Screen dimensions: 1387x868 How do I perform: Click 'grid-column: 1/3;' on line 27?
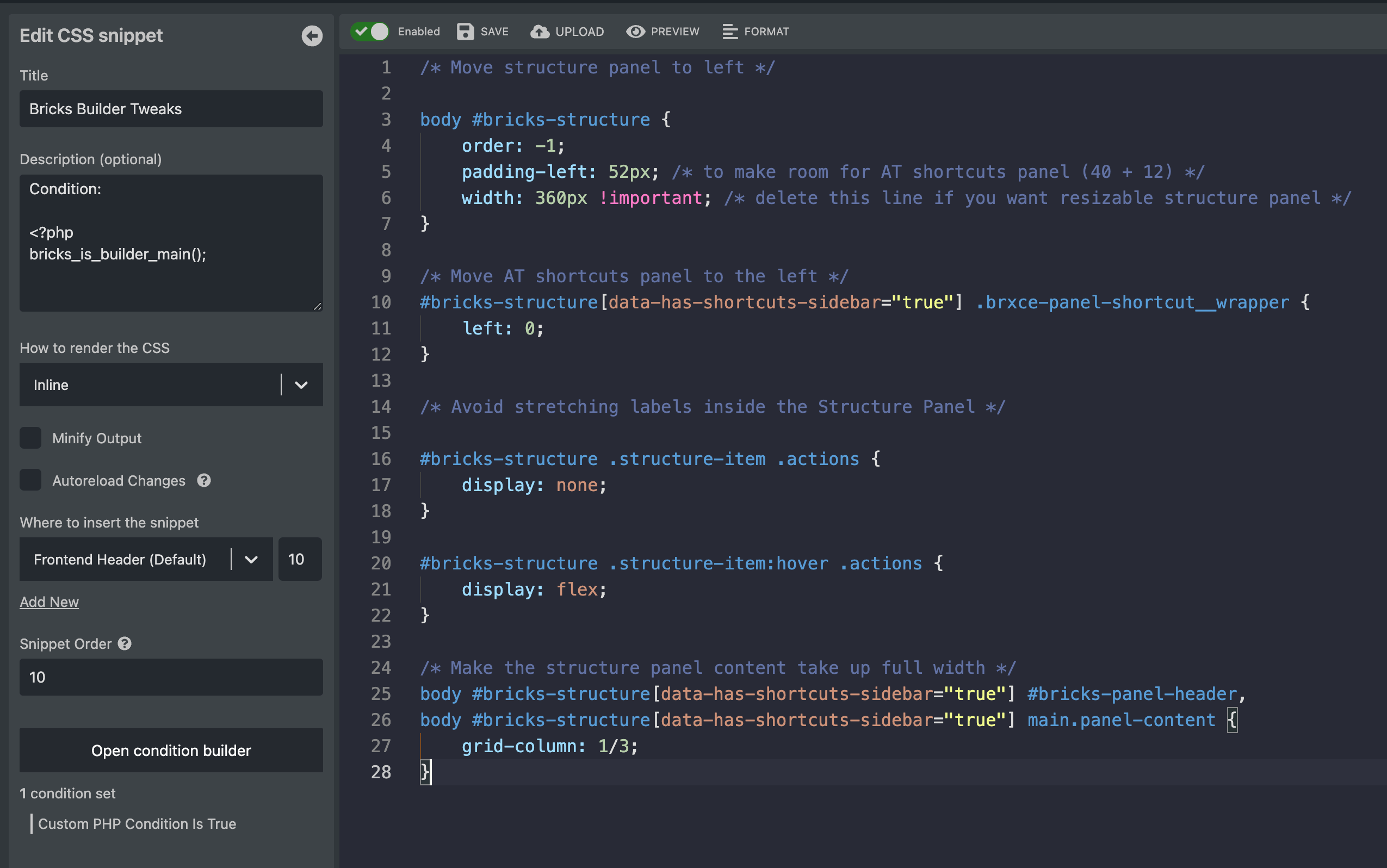[550, 746]
